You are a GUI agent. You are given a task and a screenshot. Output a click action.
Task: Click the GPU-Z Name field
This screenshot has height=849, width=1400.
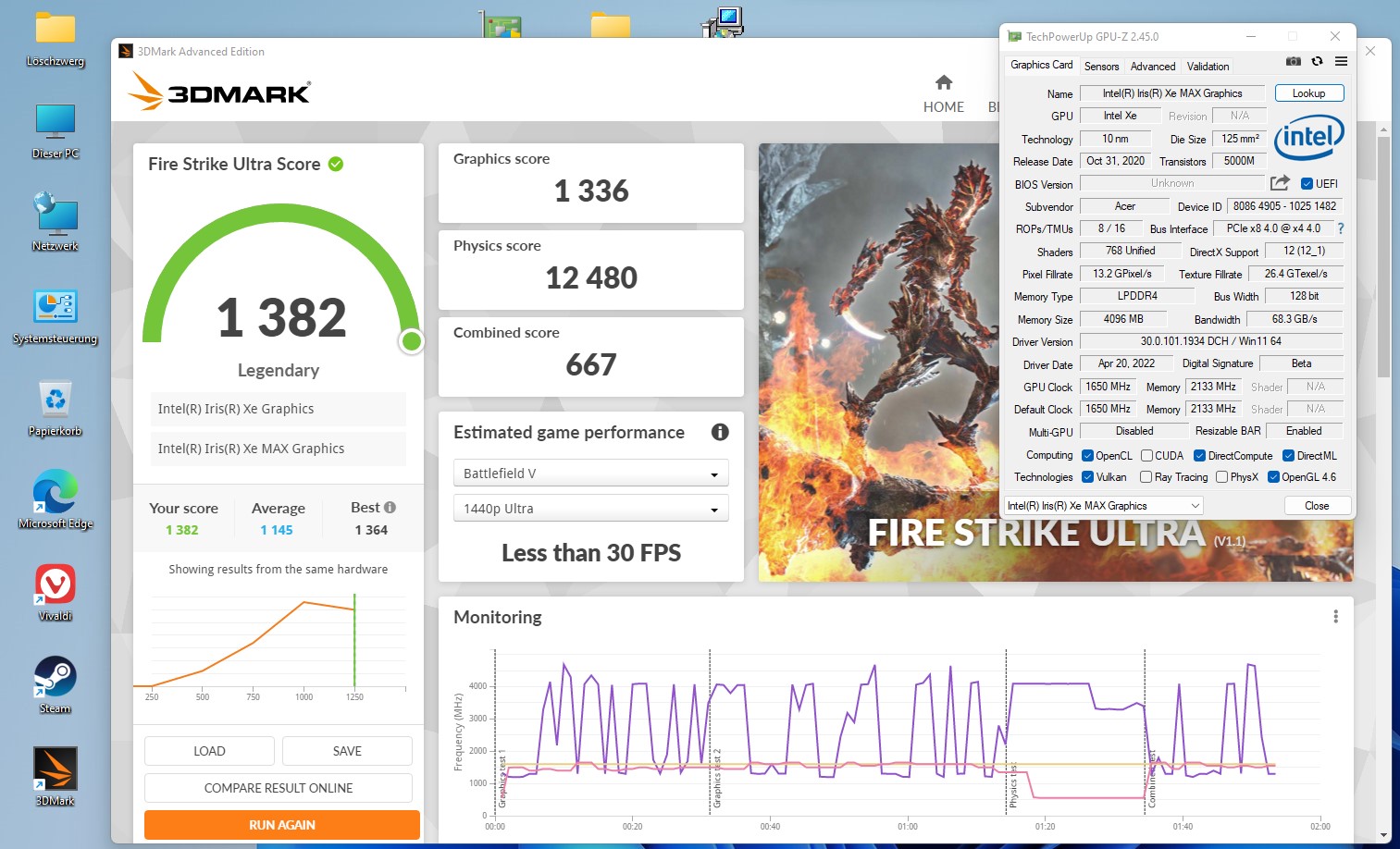click(x=1171, y=92)
